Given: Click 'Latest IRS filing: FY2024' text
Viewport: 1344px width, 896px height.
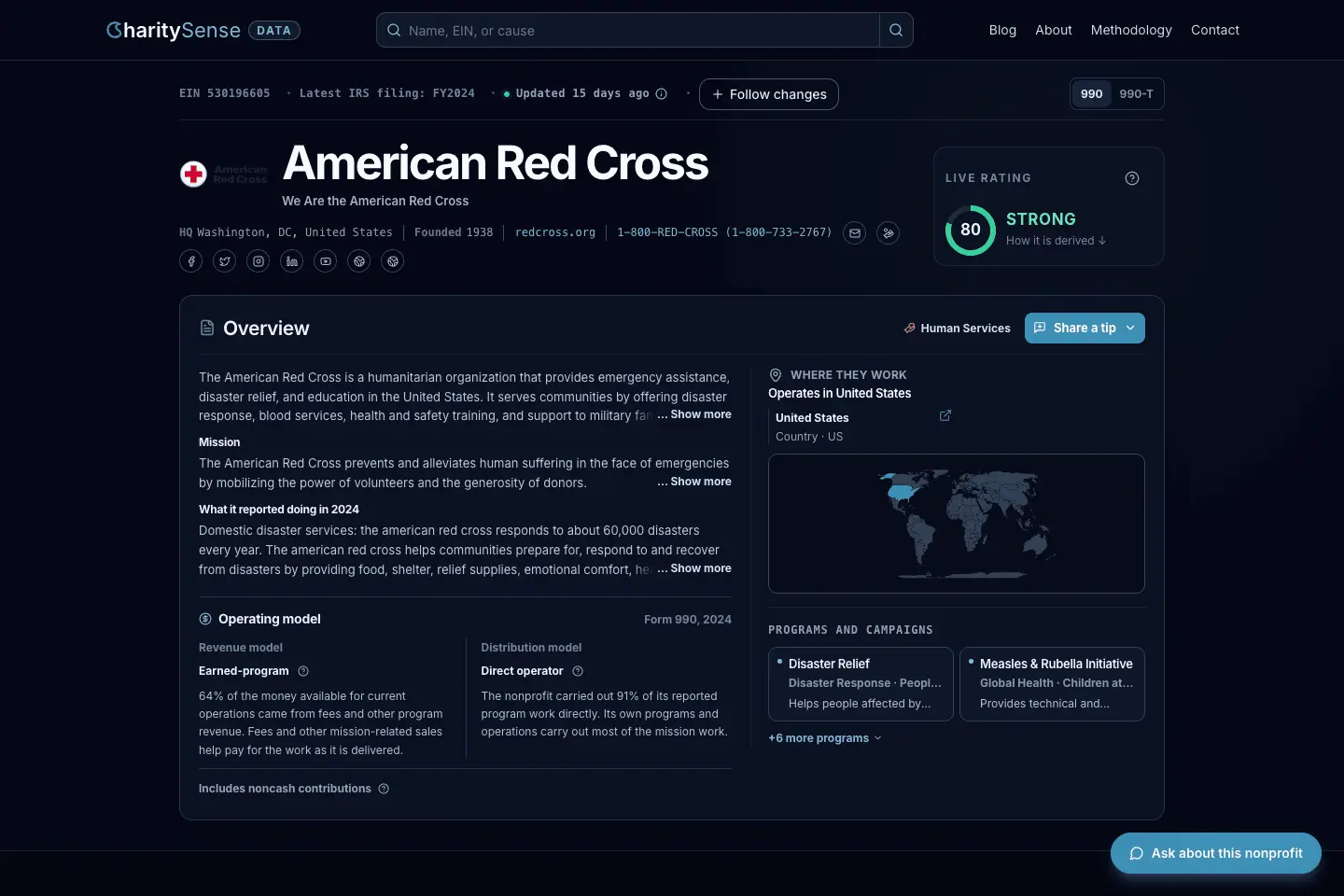Looking at the screenshot, I should pyautogui.click(x=386, y=93).
